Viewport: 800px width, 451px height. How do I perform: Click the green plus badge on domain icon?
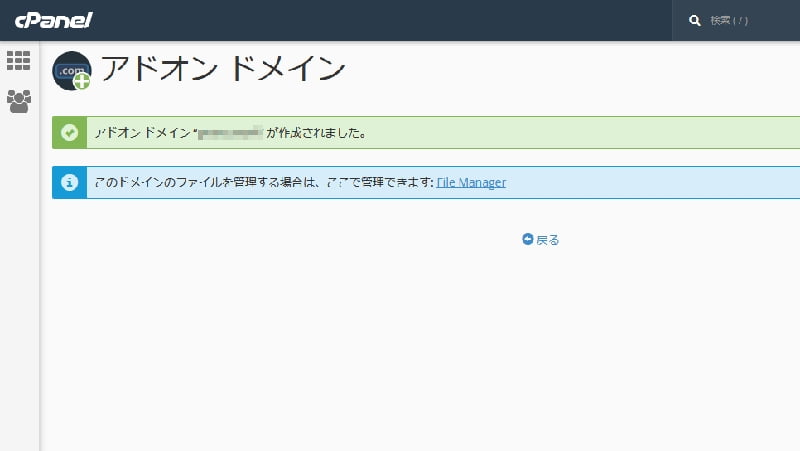coord(82,81)
